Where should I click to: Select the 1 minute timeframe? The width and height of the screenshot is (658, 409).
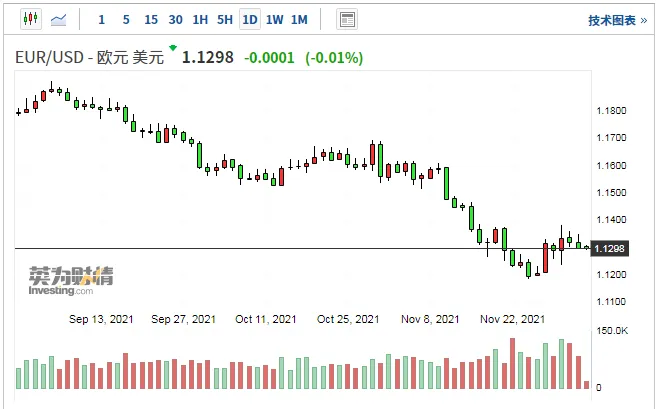tap(101, 19)
